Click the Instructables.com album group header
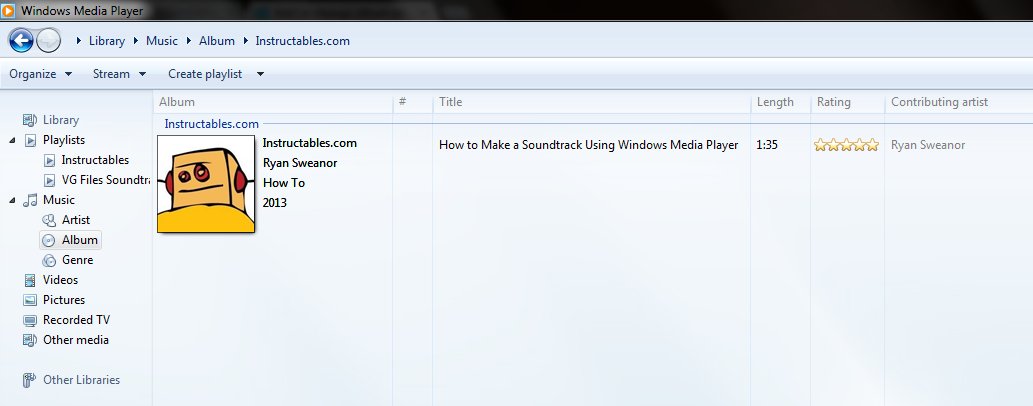This screenshot has width=1033, height=406. point(211,124)
